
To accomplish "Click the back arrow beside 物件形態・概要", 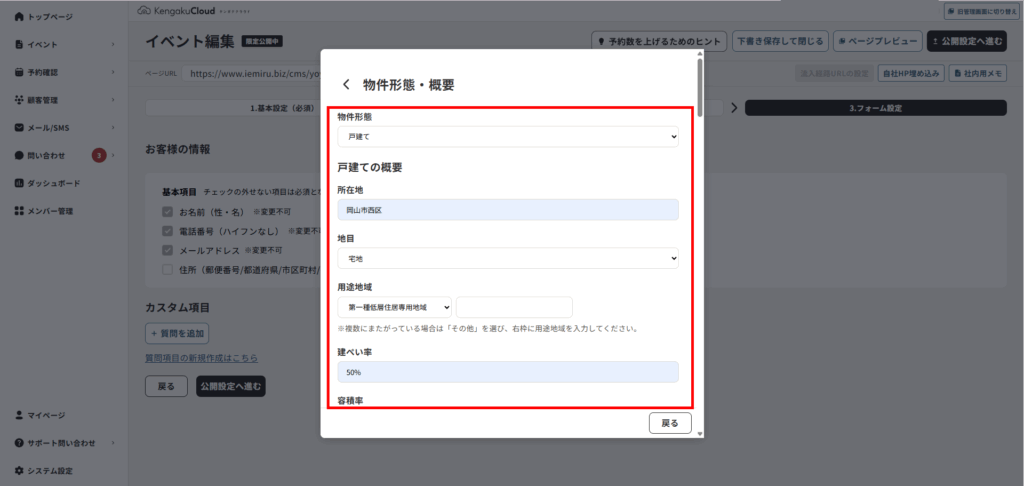I will (346, 84).
